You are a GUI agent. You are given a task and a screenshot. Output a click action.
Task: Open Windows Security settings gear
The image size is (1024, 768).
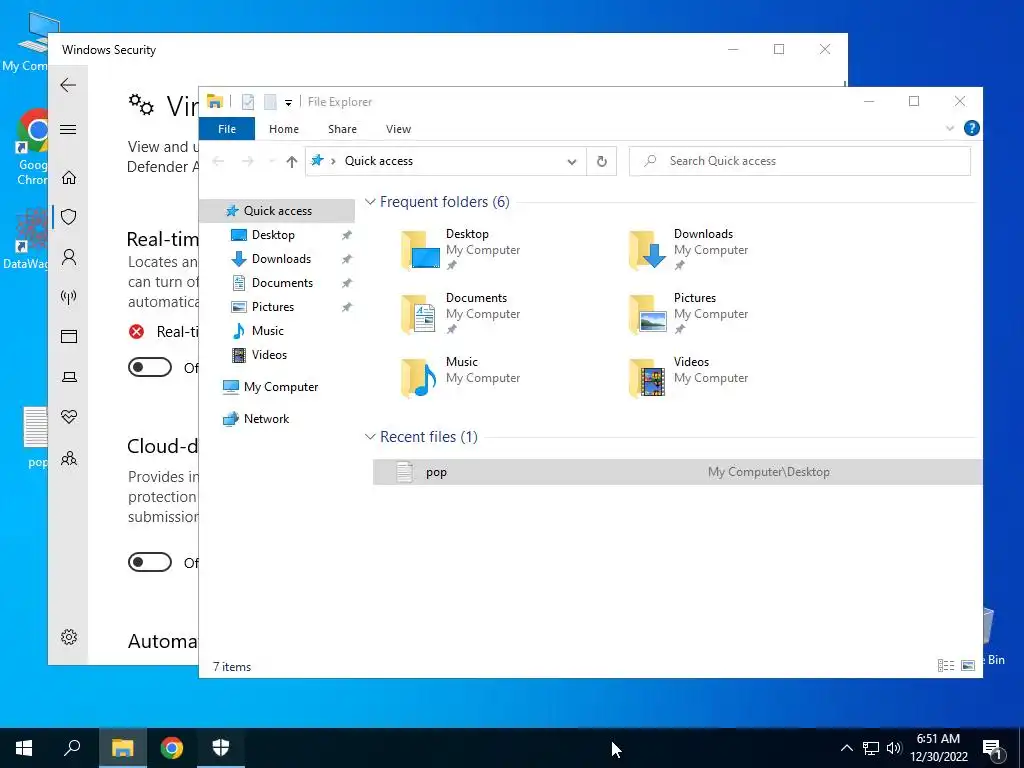click(x=69, y=637)
